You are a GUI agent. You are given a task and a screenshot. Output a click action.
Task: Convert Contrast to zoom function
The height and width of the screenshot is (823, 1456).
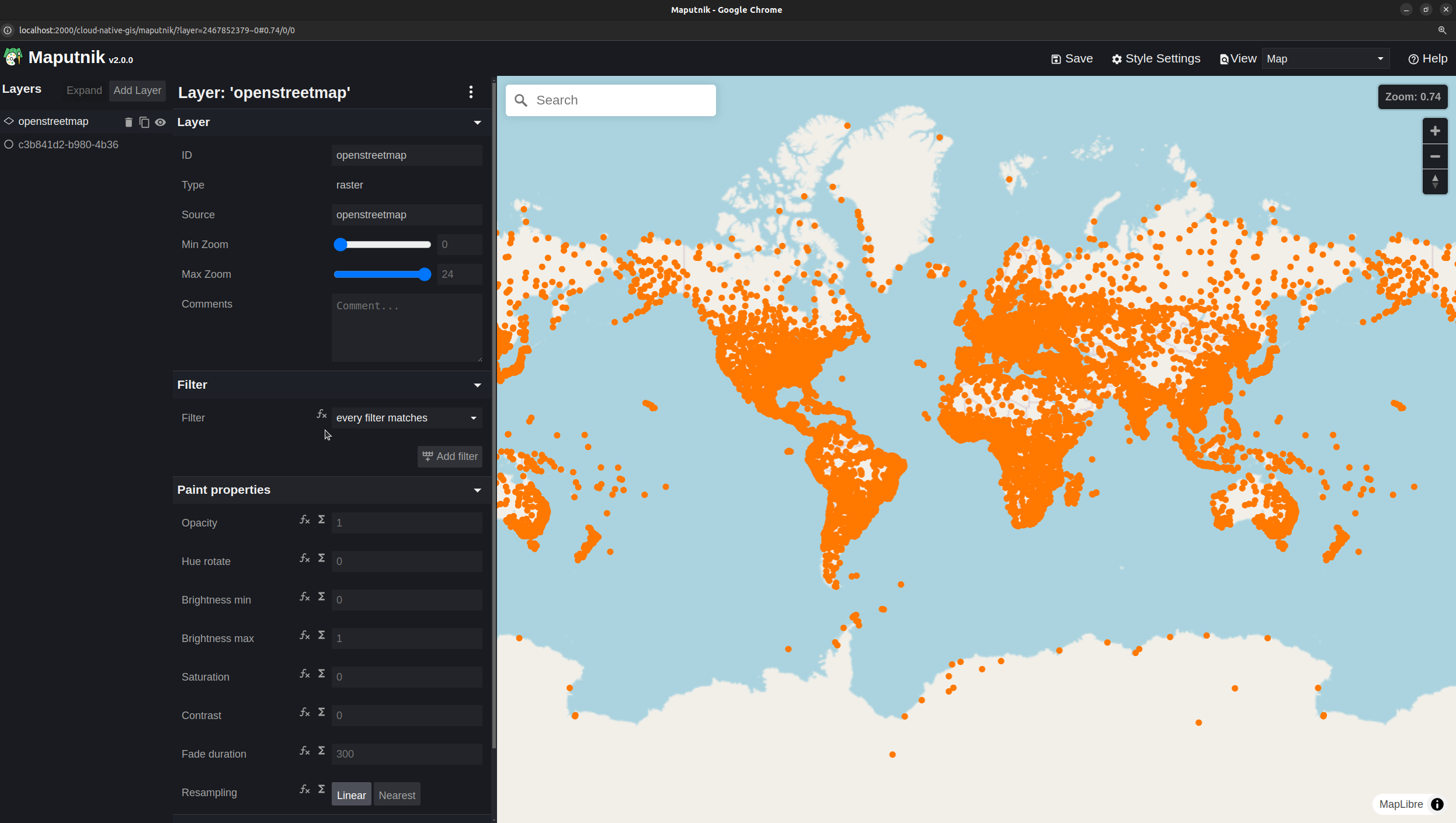pos(304,712)
